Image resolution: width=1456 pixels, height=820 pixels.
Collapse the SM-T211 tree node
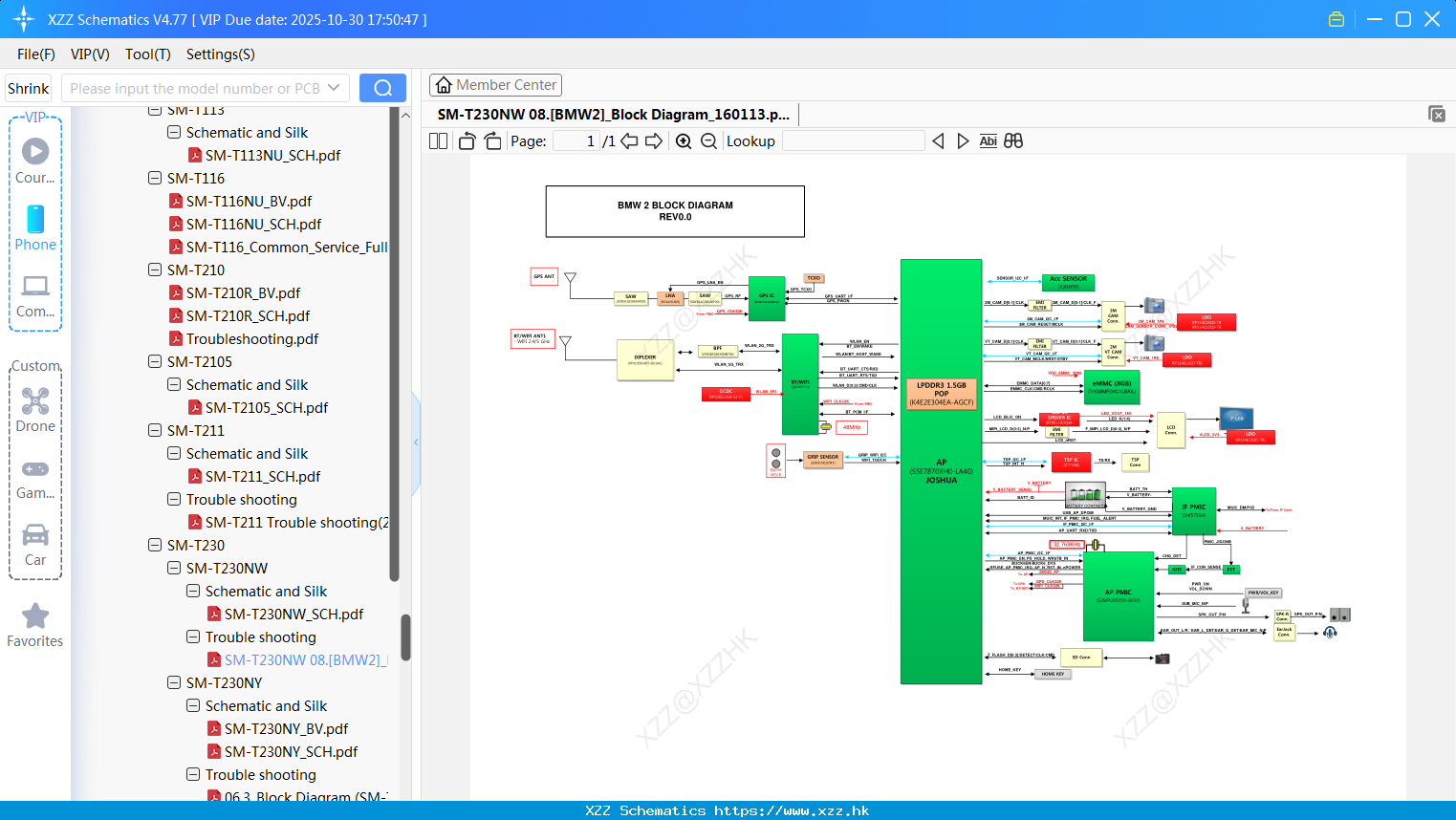155,430
